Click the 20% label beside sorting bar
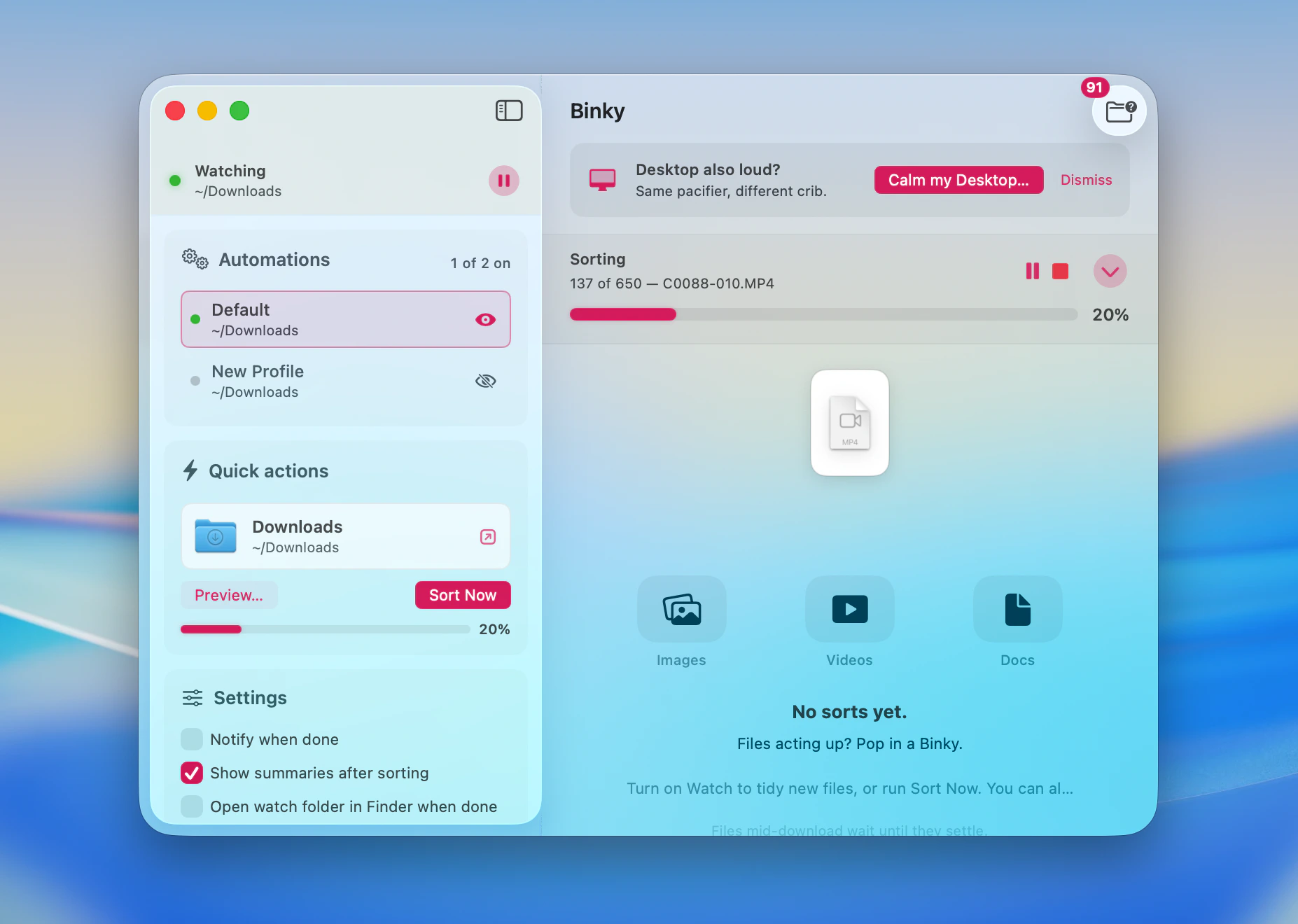Image resolution: width=1298 pixels, height=924 pixels. tap(1110, 314)
